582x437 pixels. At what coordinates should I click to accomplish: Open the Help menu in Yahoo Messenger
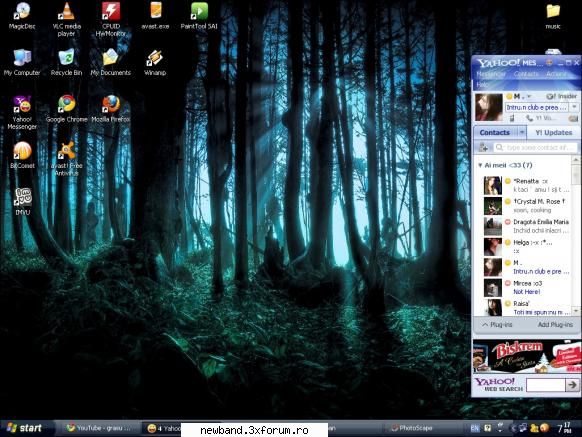pyautogui.click(x=482, y=85)
